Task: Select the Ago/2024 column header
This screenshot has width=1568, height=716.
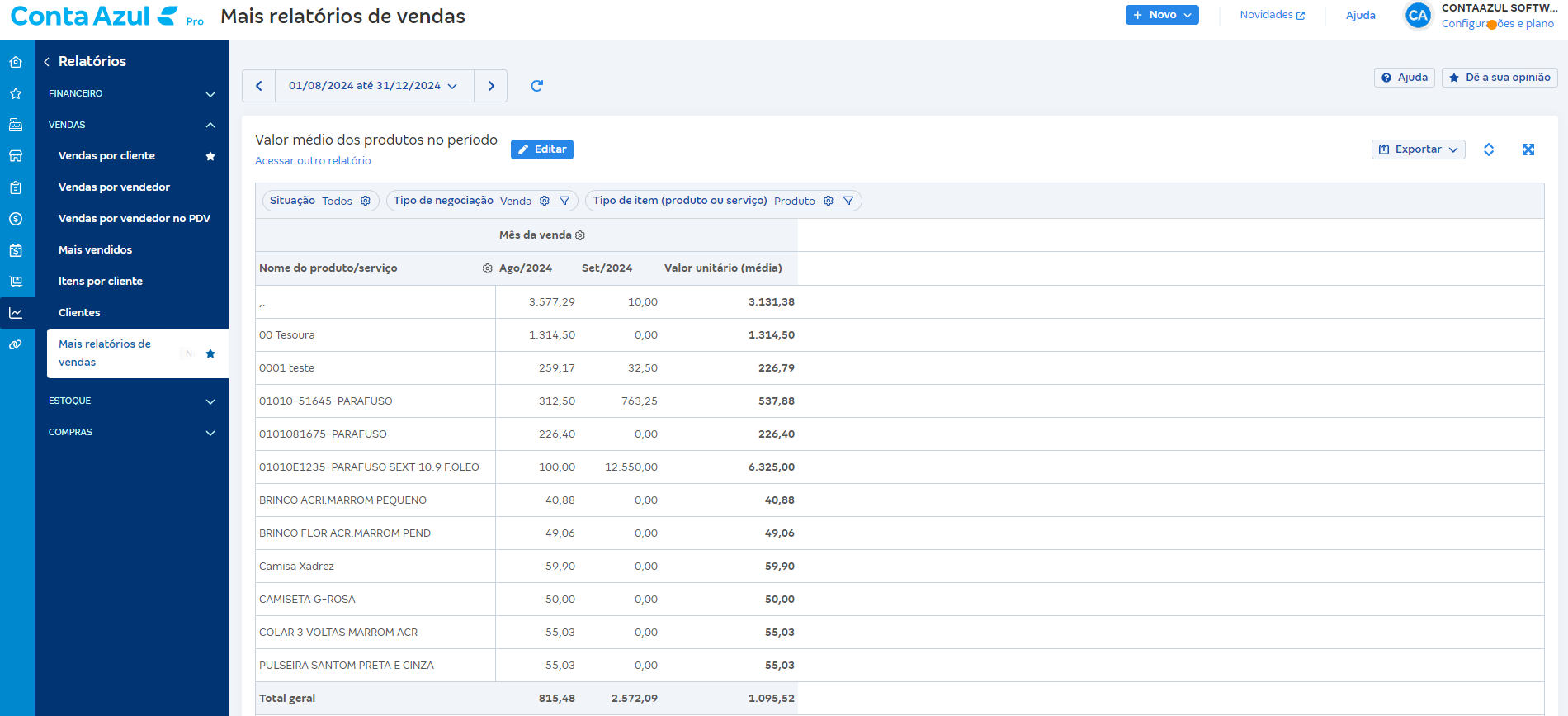Action: (x=526, y=268)
